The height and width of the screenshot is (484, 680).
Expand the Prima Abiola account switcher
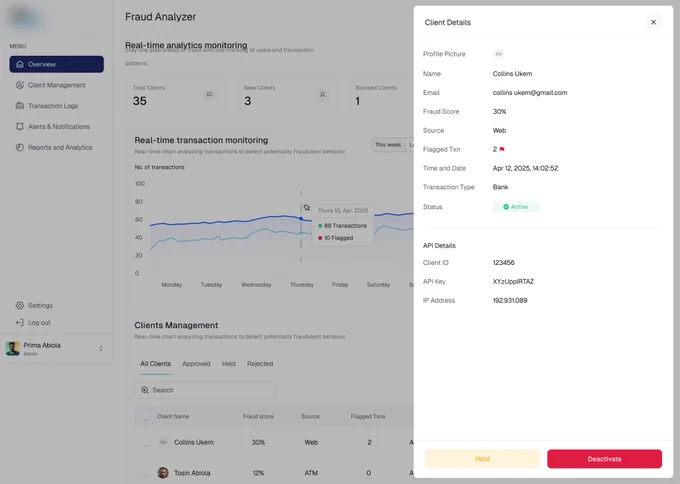coord(101,348)
